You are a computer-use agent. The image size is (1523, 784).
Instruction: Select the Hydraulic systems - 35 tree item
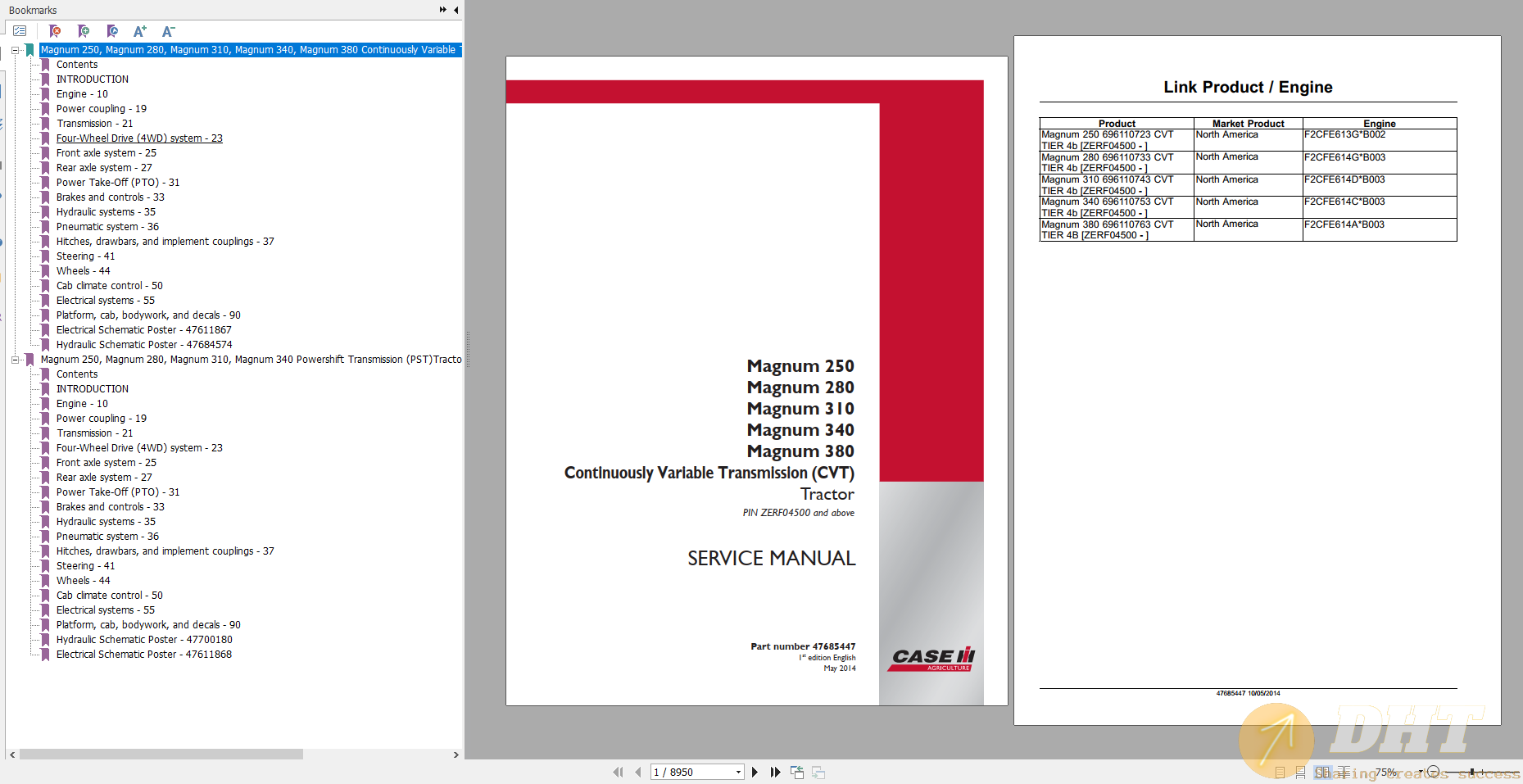coord(105,211)
